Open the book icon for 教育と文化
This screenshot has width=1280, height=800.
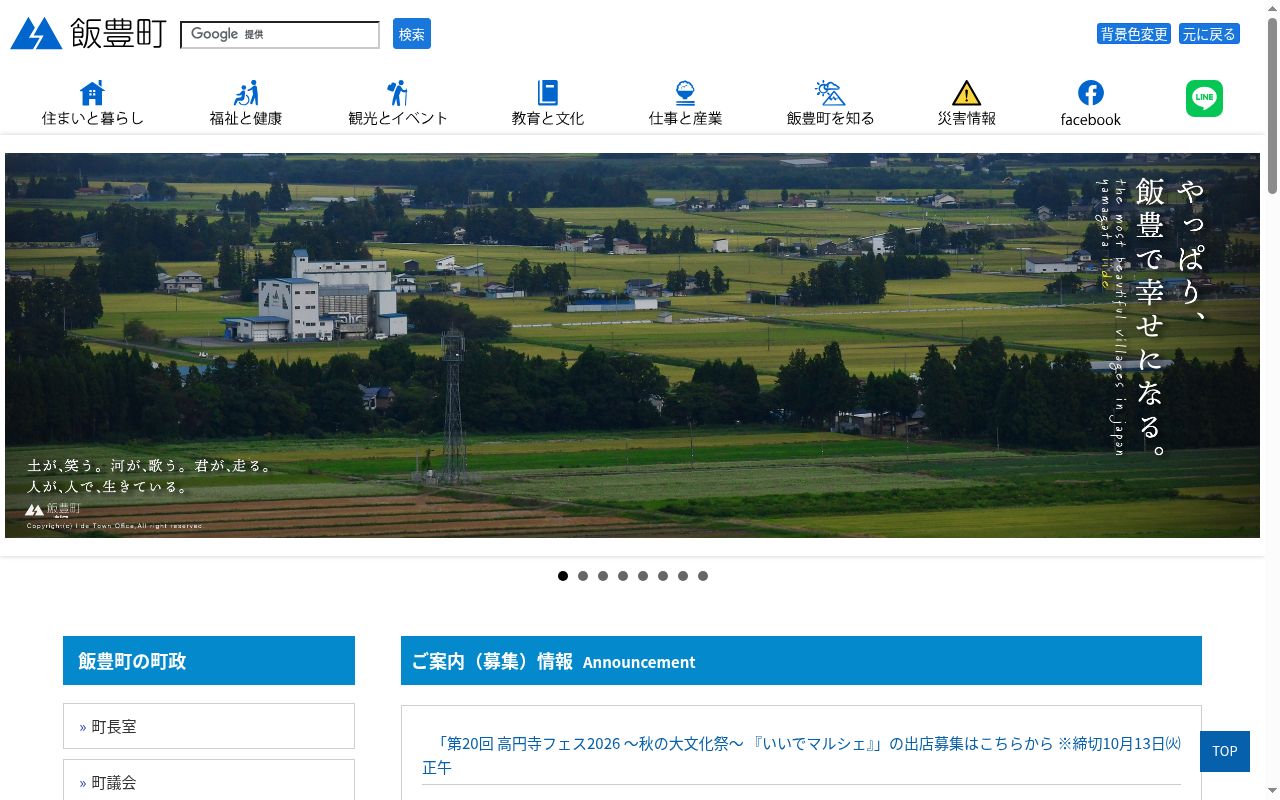click(548, 93)
